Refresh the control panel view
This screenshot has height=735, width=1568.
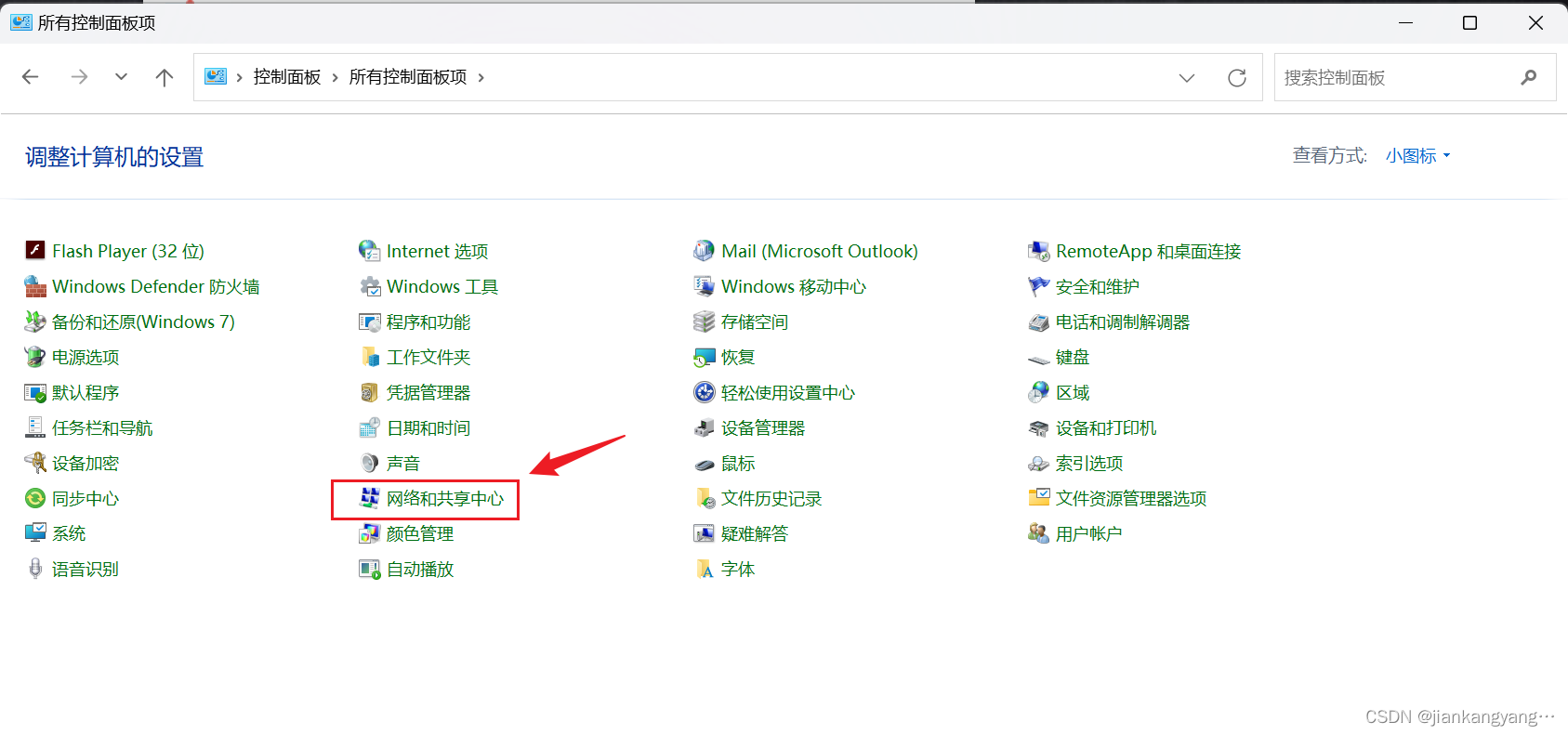coord(1237,77)
